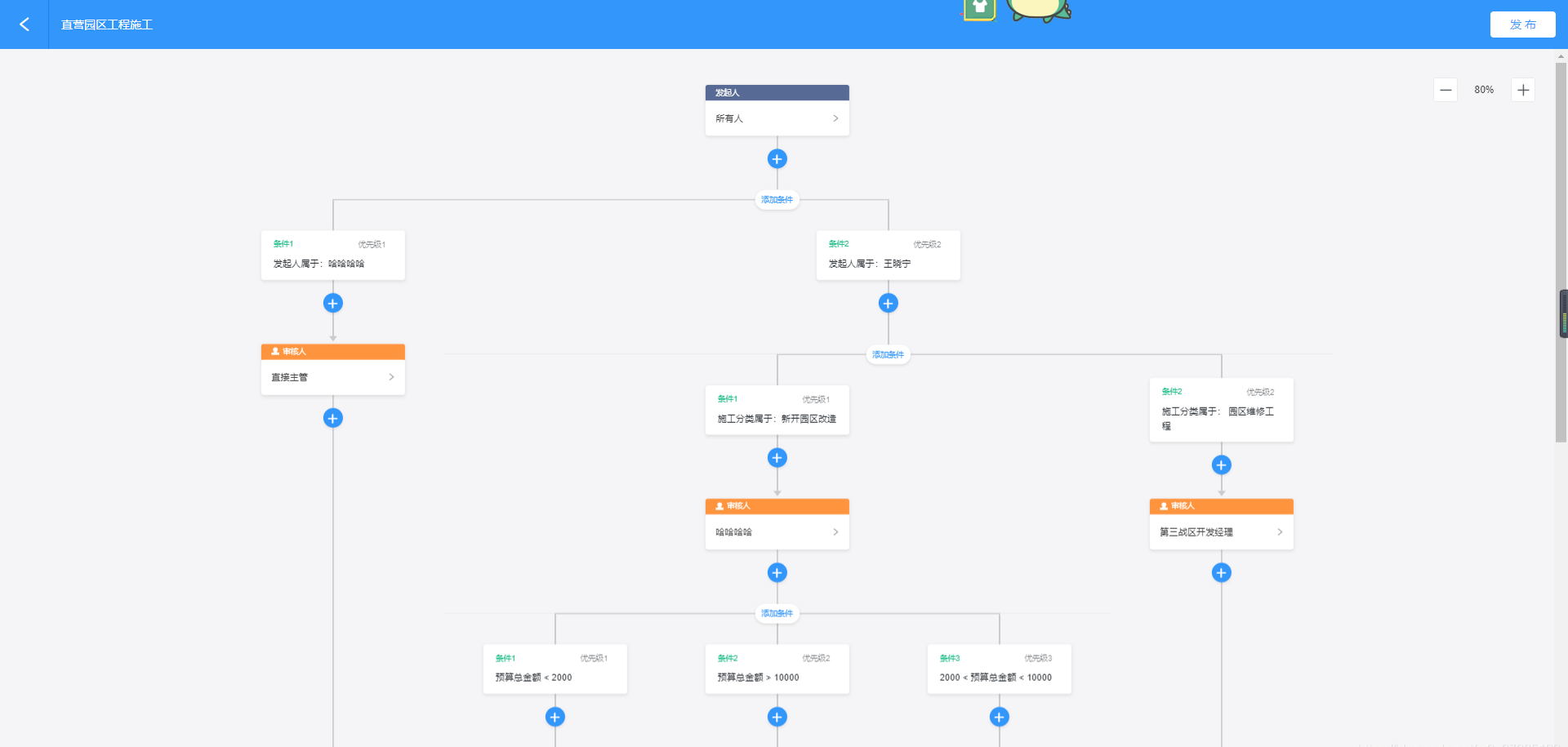
Task: Click plus icon below 预算总金额 > 10000 condition
Action: (777, 717)
